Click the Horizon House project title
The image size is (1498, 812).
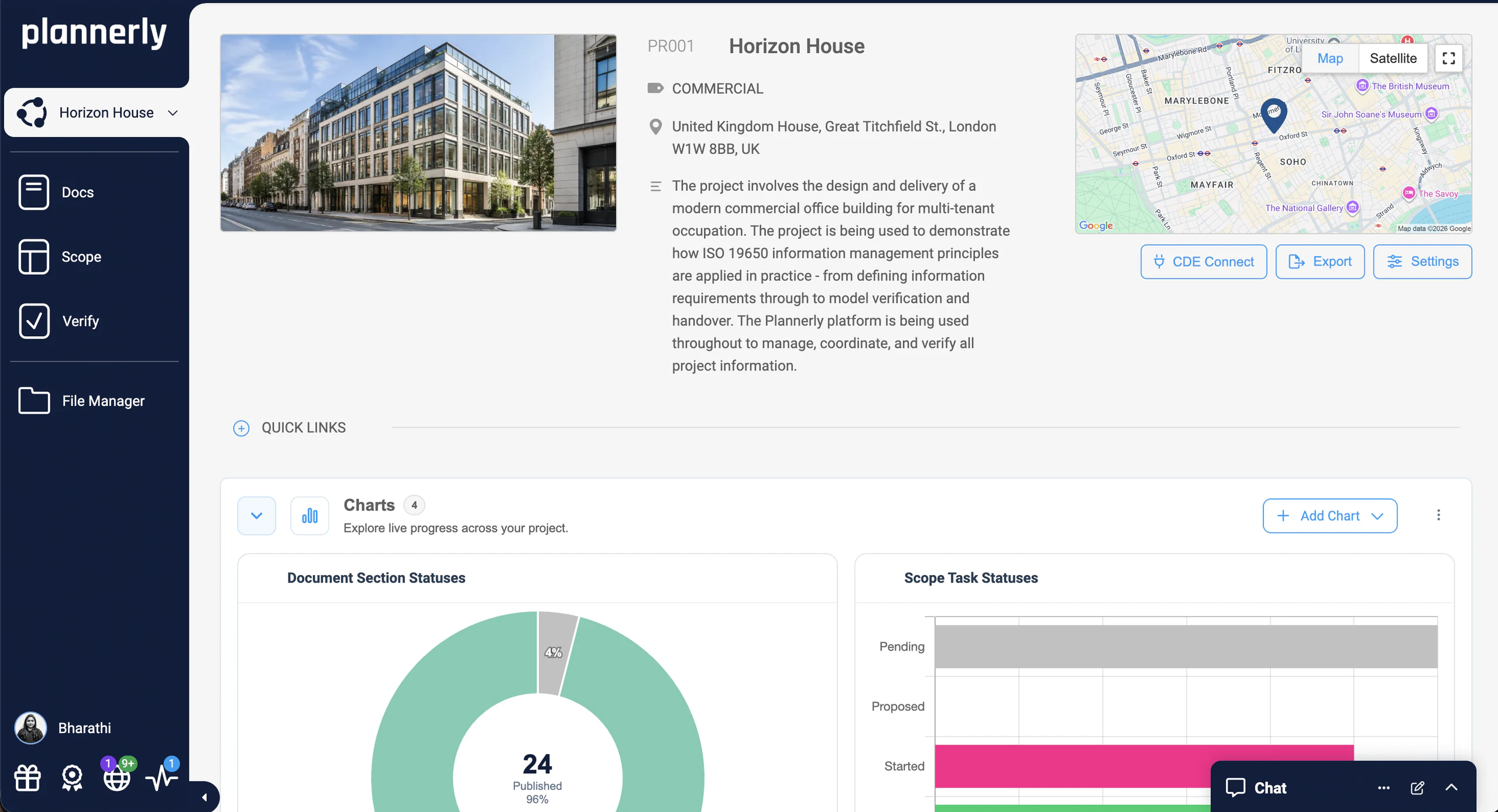click(x=797, y=46)
